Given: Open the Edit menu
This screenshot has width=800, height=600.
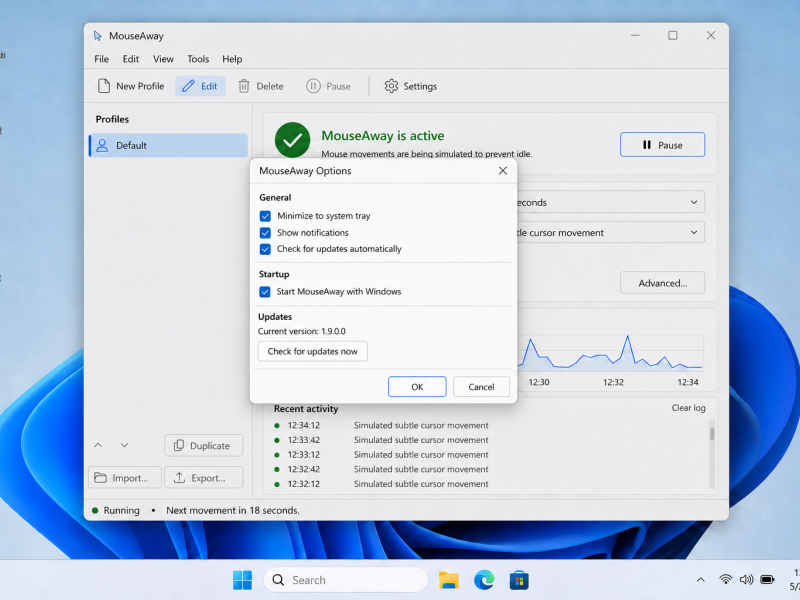Looking at the screenshot, I should (131, 59).
